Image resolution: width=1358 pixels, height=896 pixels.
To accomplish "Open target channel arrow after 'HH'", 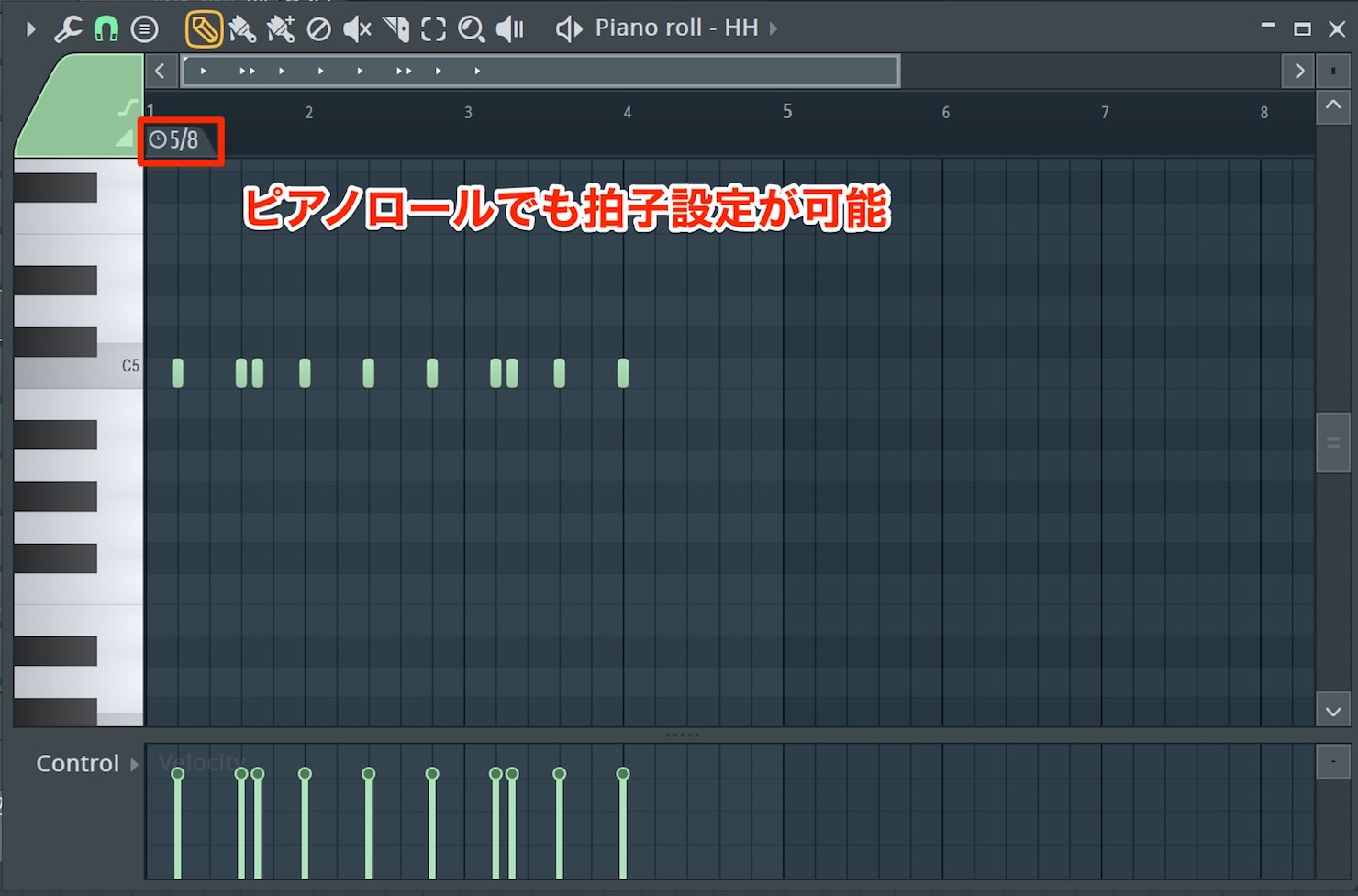I will click(x=774, y=28).
